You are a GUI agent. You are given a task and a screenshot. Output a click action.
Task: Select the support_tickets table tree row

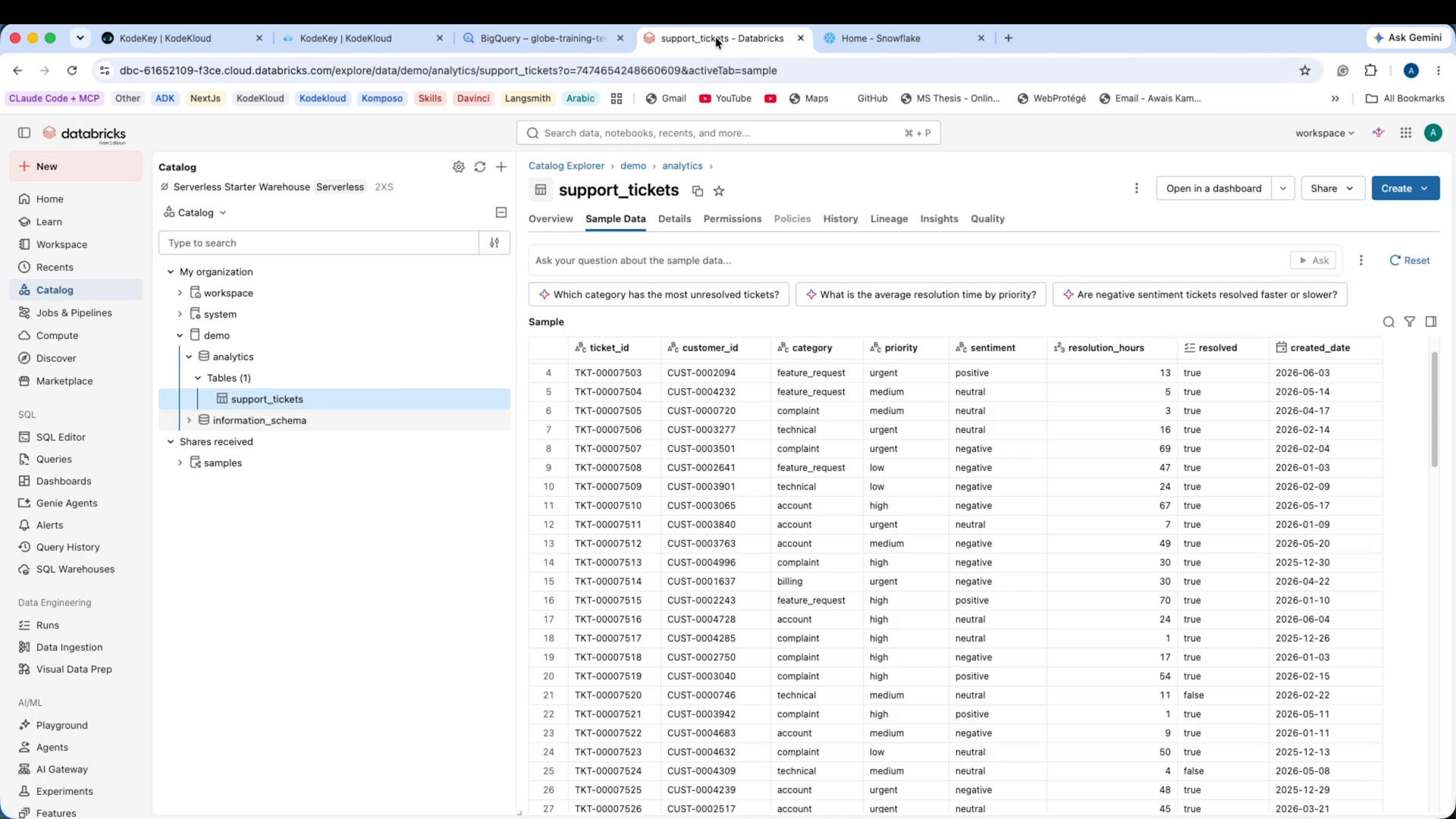tap(334, 399)
